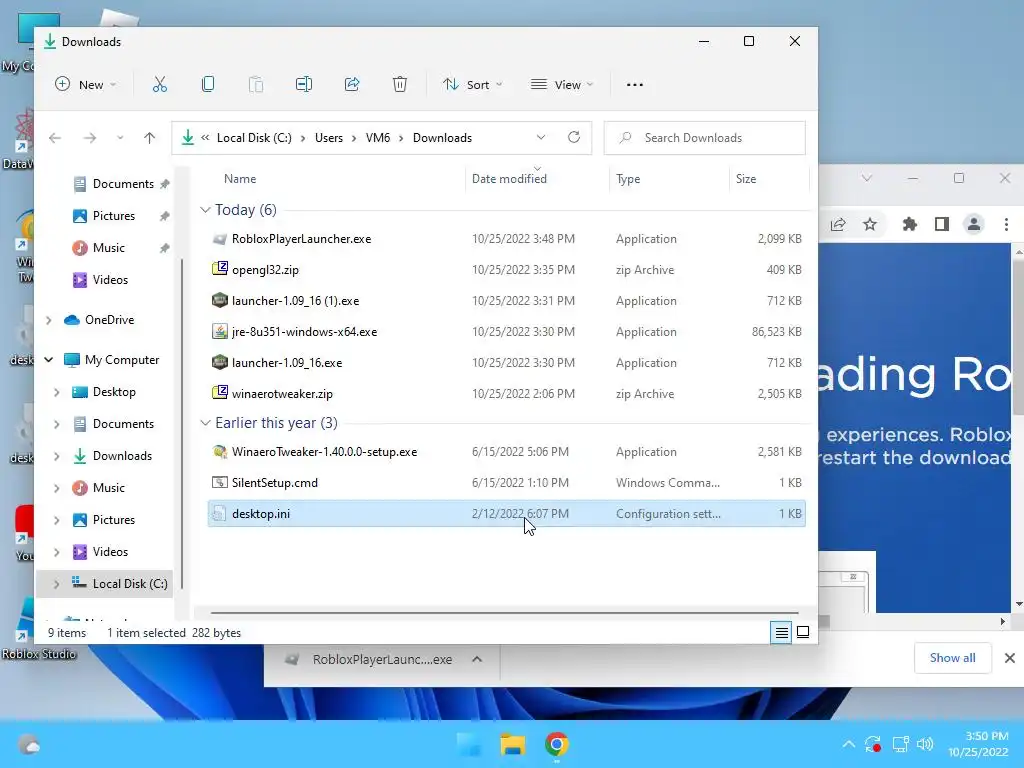Close the Chrome downloads shelf
Viewport: 1024px width, 768px height.
1009,658
